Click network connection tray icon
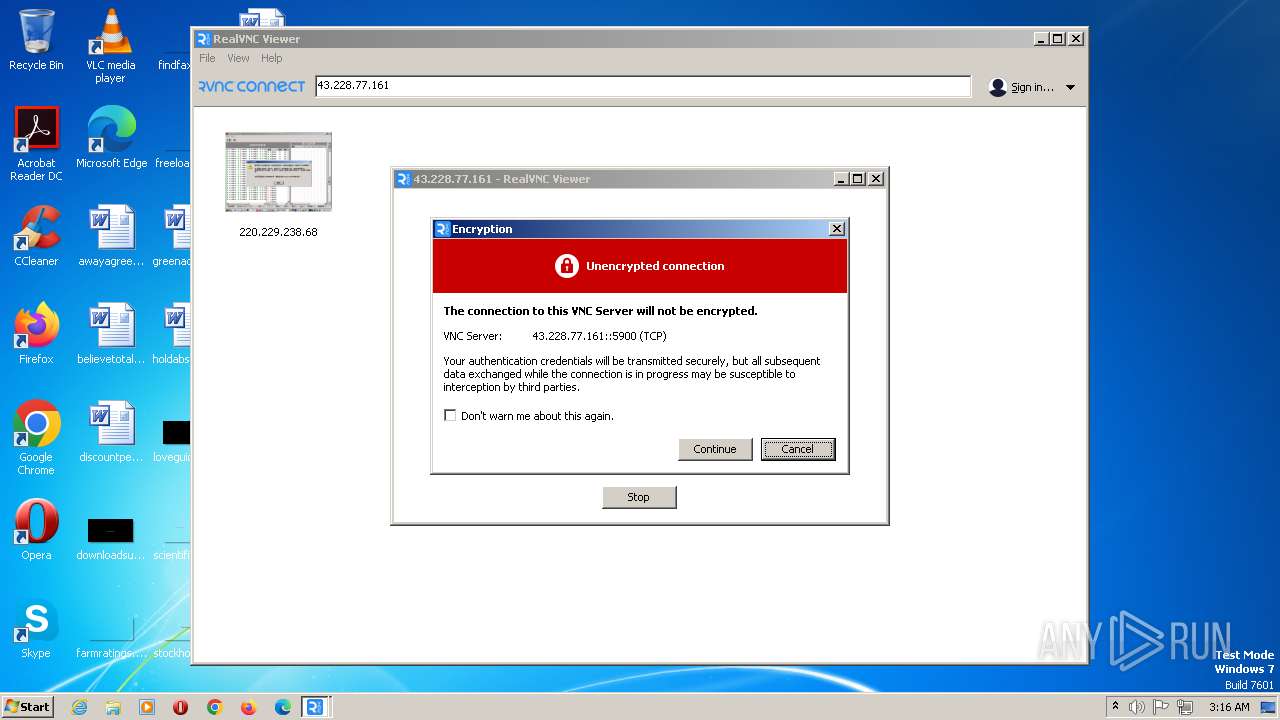1280x720 pixels. (x=1185, y=707)
